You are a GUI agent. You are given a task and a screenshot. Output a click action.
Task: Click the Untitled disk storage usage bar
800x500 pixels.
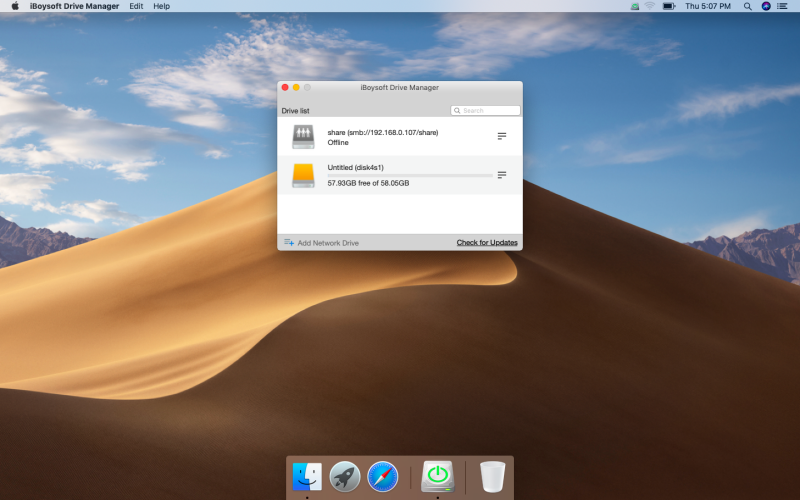410,175
